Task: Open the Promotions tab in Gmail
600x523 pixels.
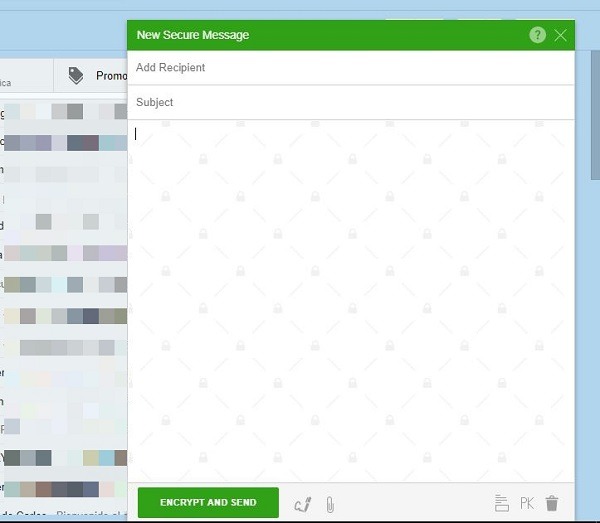Action: click(x=91, y=75)
